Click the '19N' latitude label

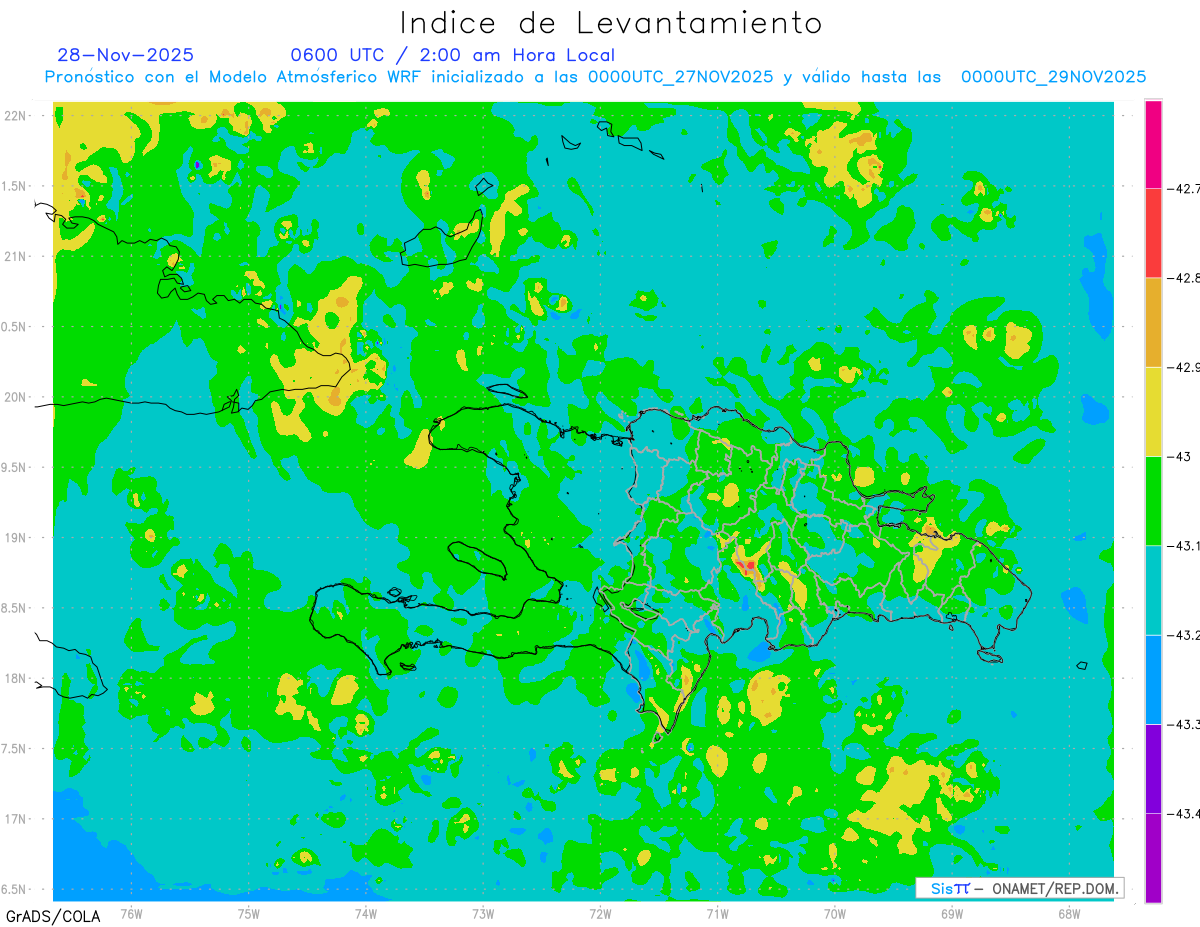coord(16,538)
